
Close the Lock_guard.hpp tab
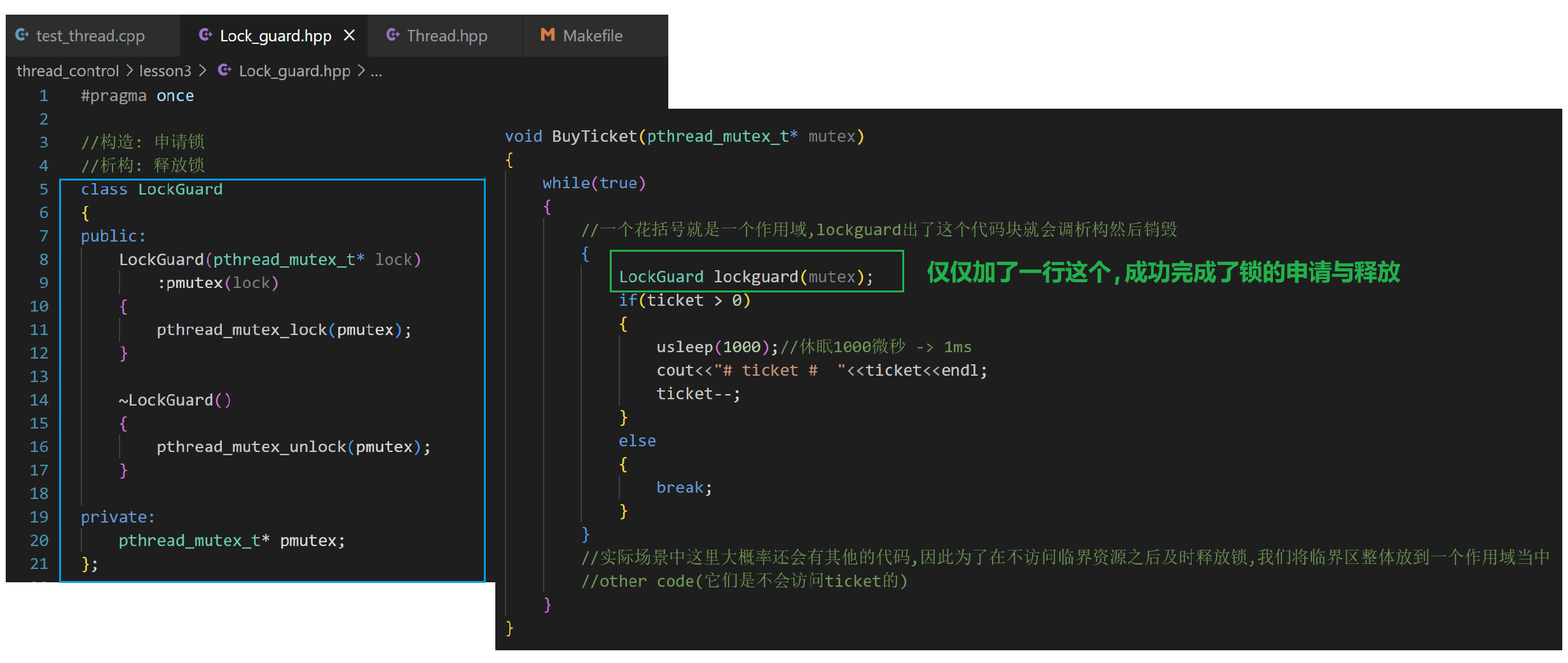[x=349, y=36]
